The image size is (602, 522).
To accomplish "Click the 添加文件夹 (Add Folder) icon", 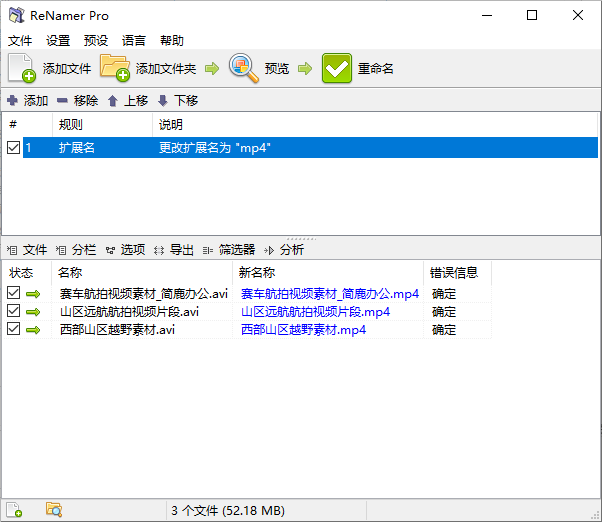I will tap(115, 68).
